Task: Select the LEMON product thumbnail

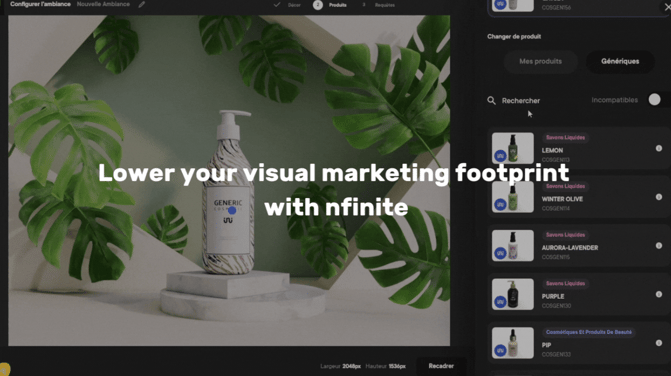Action: coord(513,148)
